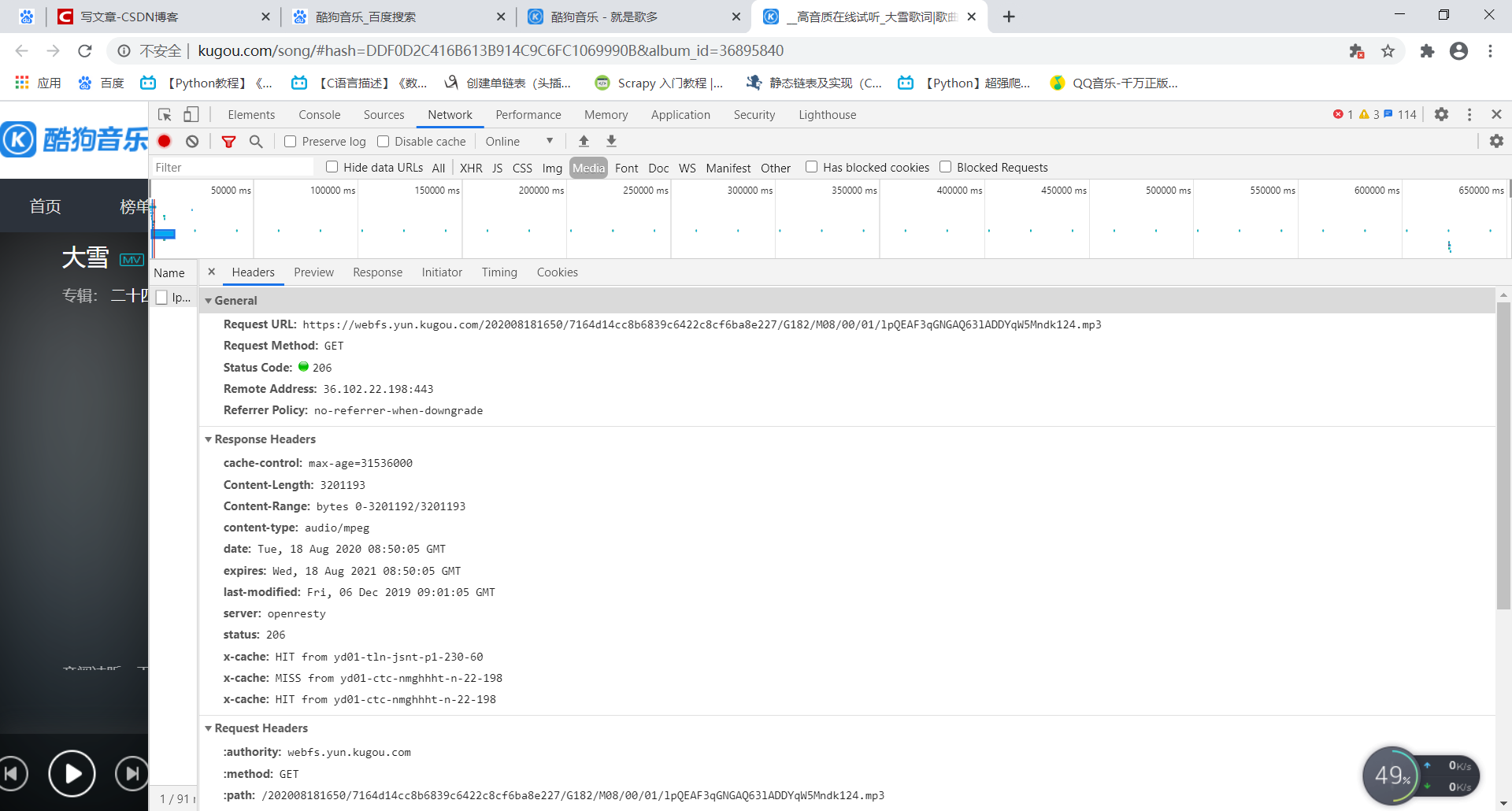This screenshot has width=1512, height=811.
Task: Select the XHR type filter
Action: point(471,168)
